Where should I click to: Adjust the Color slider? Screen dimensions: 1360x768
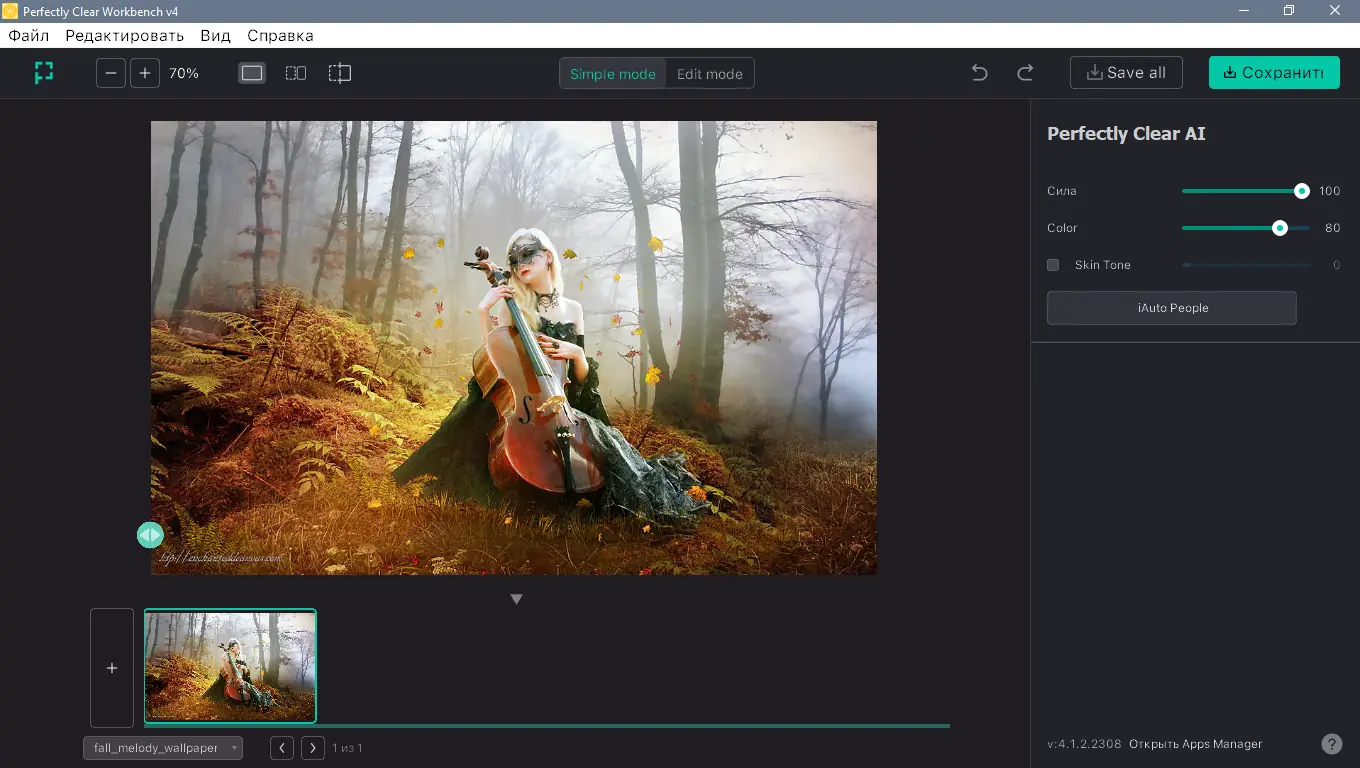coord(1246,228)
